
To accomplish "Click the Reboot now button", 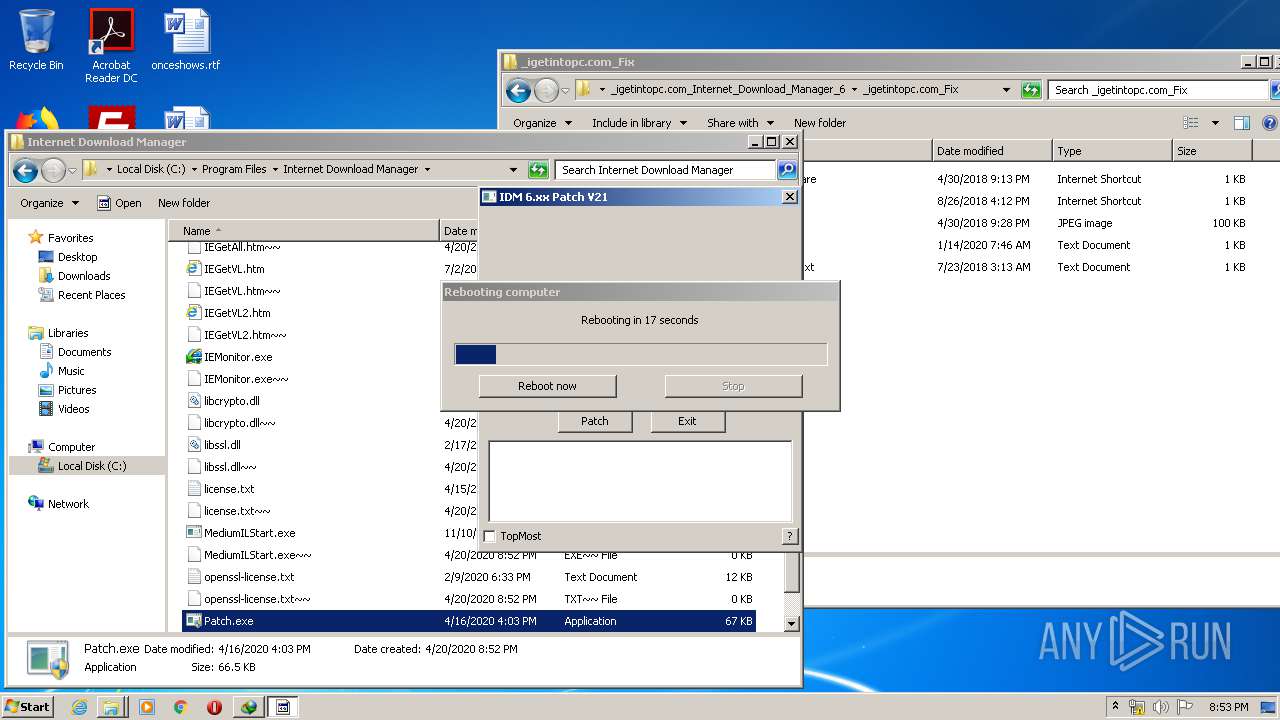I will [547, 386].
